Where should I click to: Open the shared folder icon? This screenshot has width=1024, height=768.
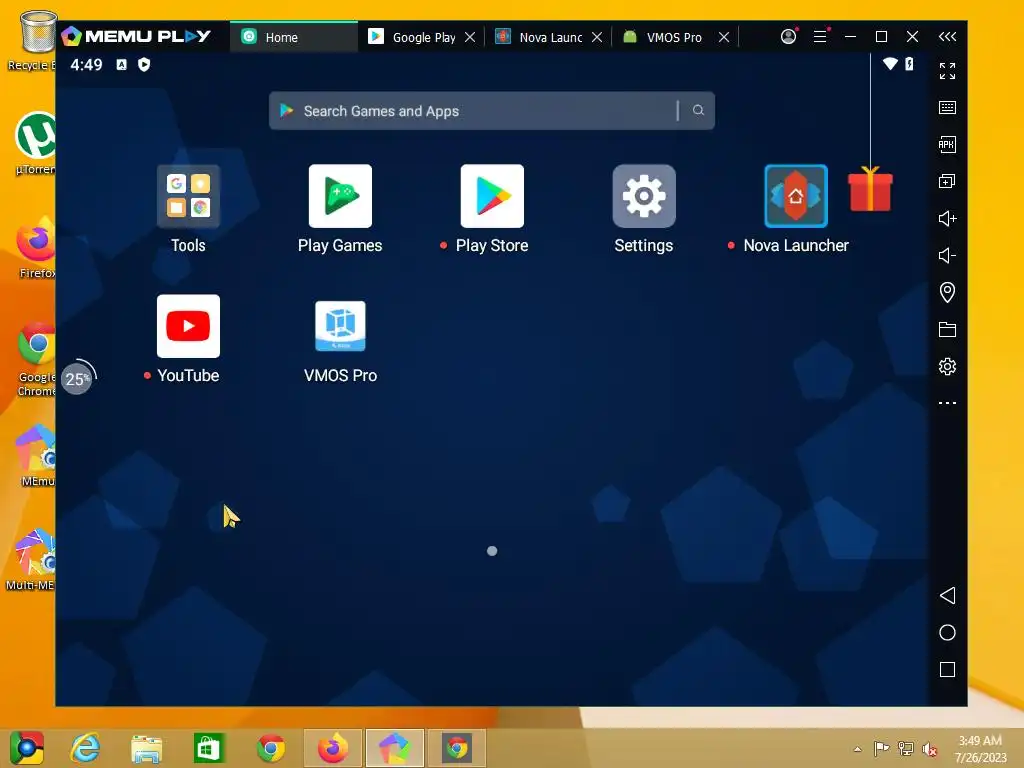(947, 329)
